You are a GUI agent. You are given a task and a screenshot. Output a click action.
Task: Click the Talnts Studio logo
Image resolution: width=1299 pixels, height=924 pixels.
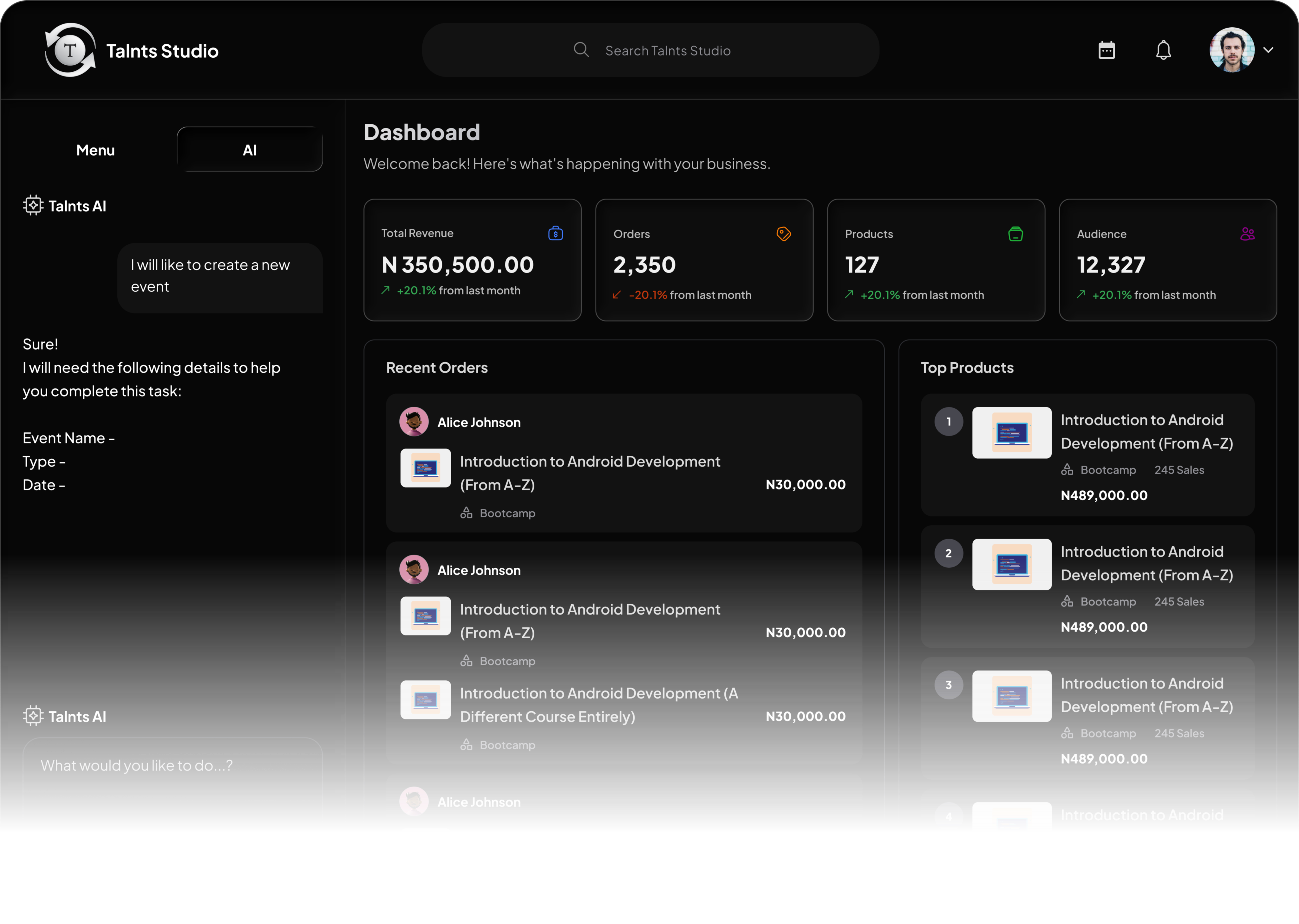(70, 49)
